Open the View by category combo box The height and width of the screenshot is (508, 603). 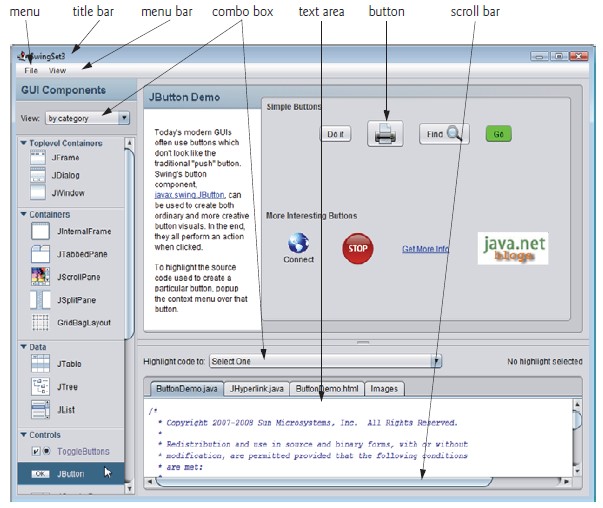click(x=88, y=117)
